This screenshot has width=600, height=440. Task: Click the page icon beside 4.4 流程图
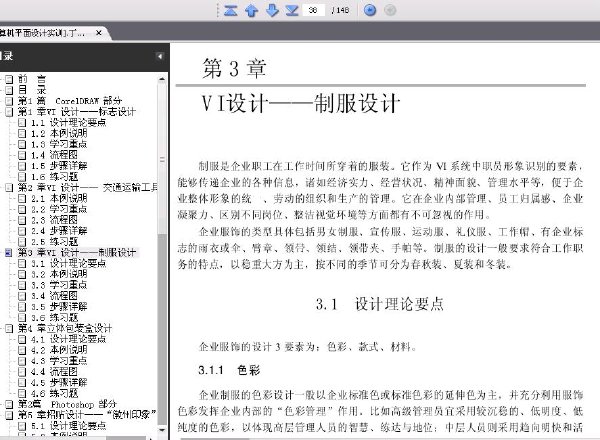click(x=22, y=372)
